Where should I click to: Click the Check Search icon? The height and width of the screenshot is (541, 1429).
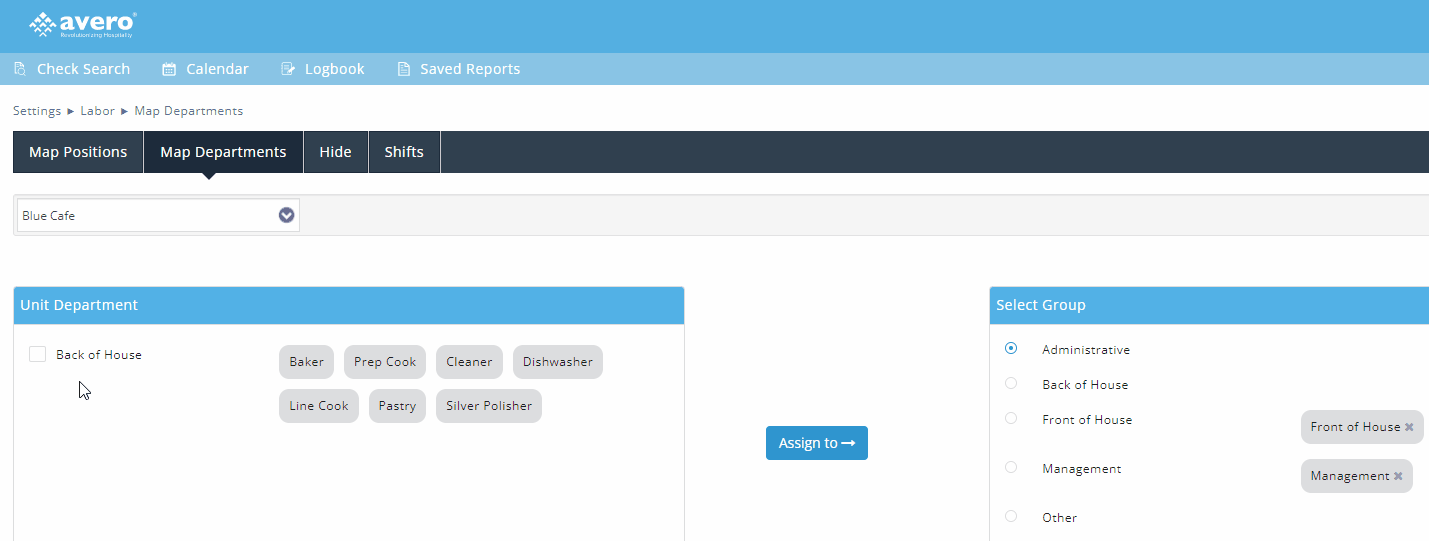tap(20, 69)
